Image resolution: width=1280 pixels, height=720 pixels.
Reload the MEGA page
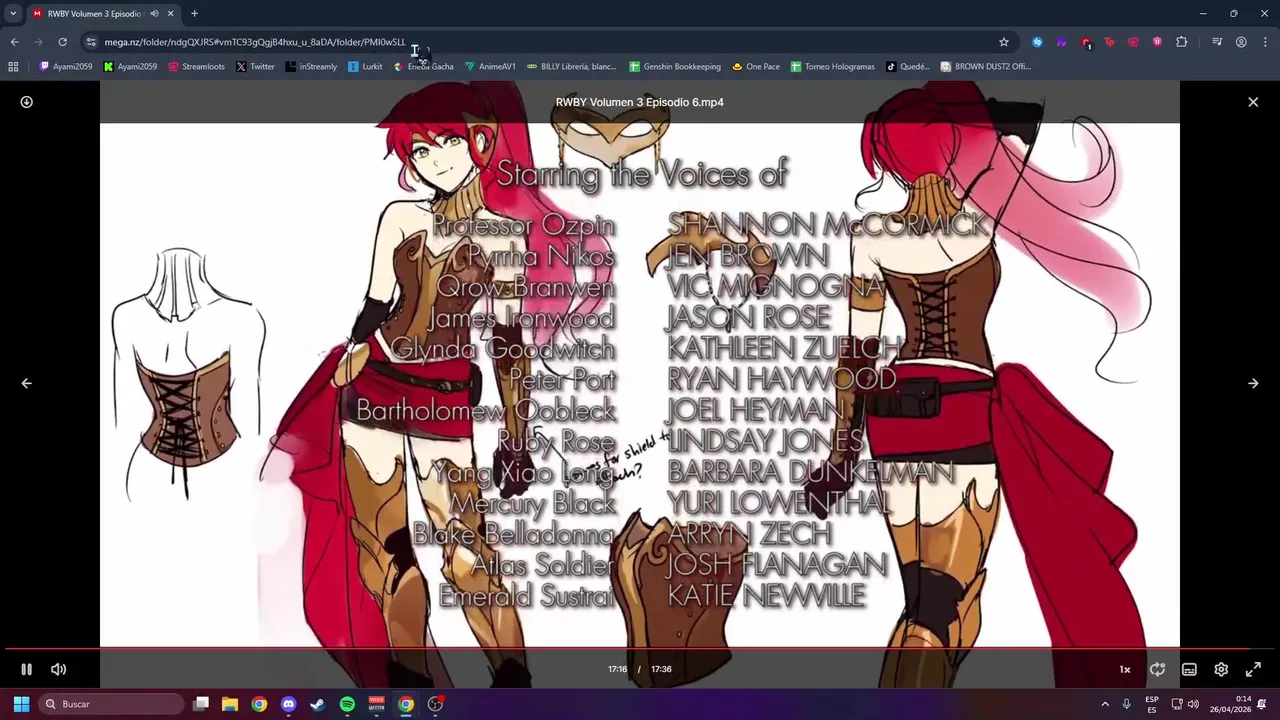[62, 42]
